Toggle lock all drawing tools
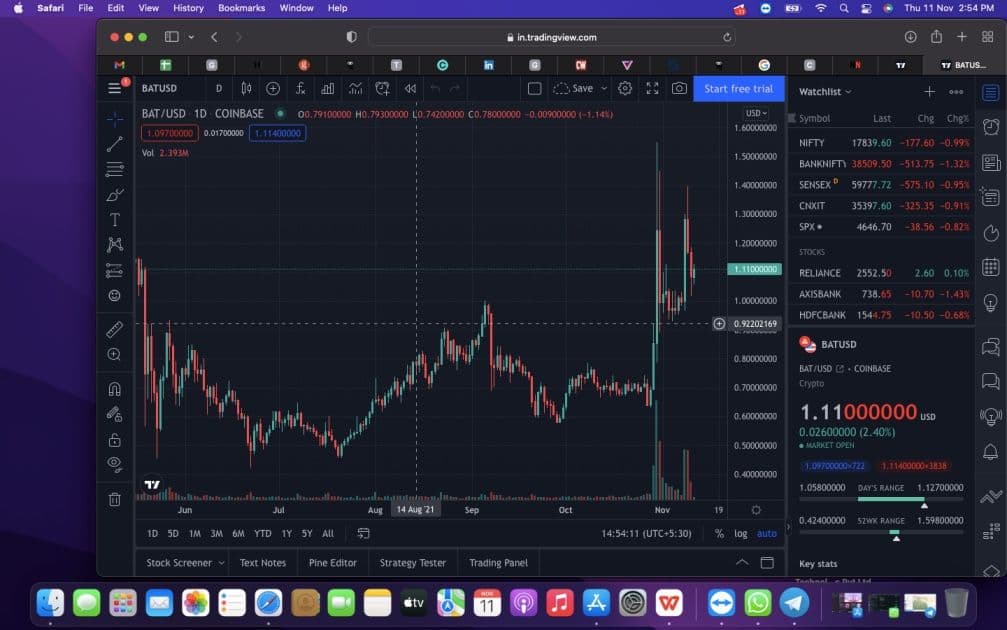 tap(114, 439)
